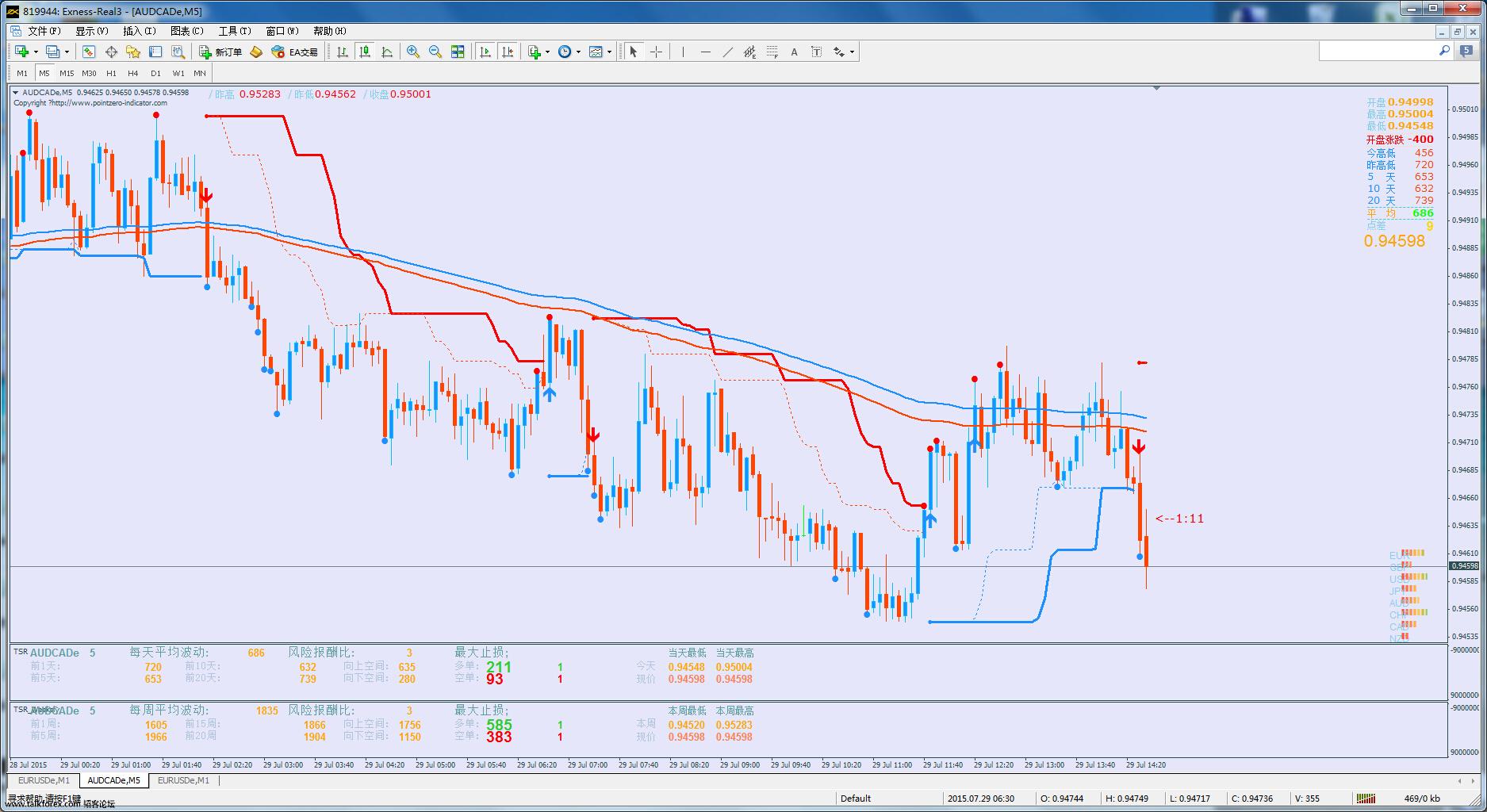Select the text label tool

(816, 52)
